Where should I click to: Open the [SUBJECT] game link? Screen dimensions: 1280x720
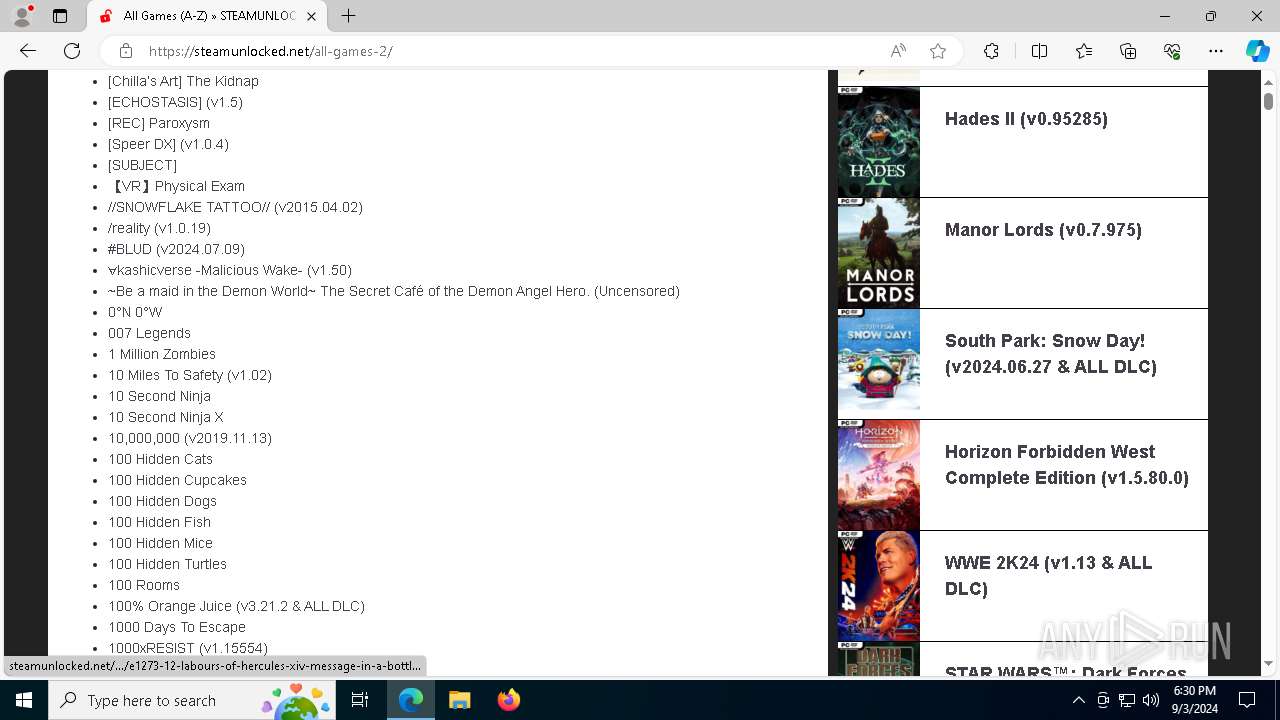click(x=142, y=165)
